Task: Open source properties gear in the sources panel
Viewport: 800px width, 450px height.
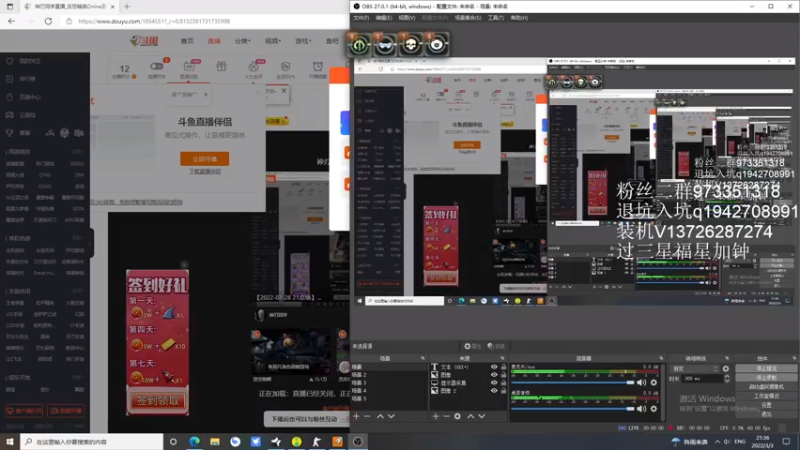Action: (458, 416)
